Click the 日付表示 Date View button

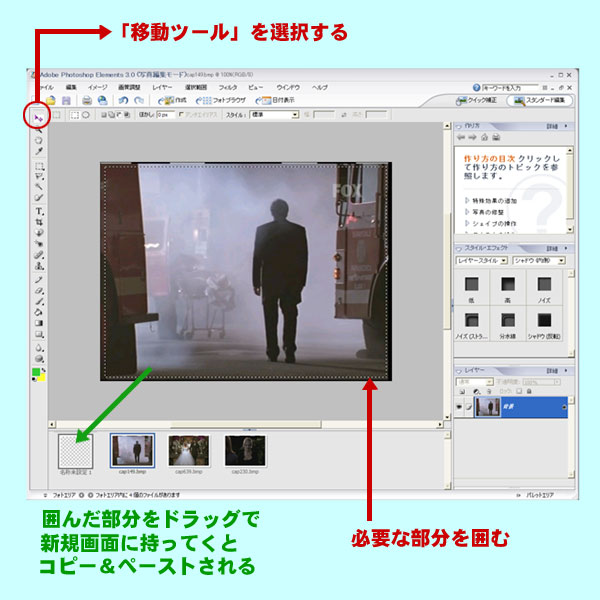[x=275, y=100]
